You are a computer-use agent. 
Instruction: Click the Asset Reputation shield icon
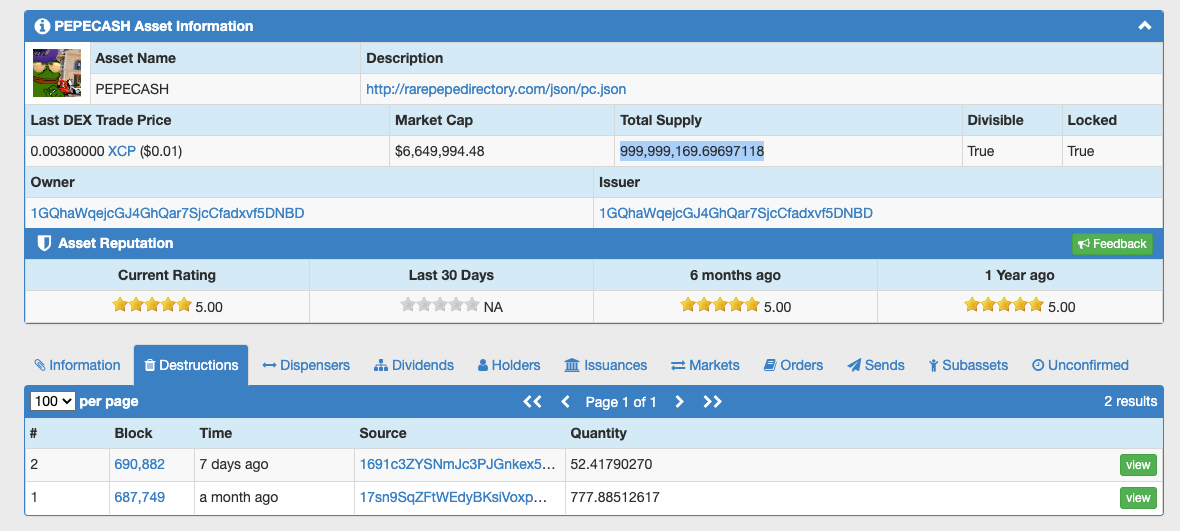44,243
